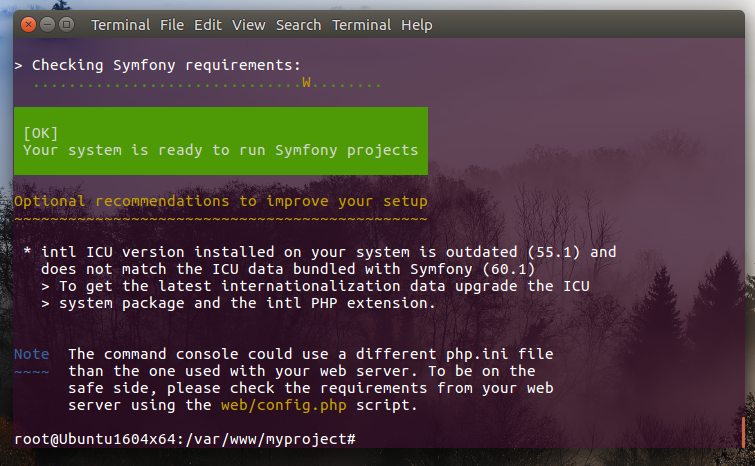This screenshot has height=466, width=755.
Task: Click 'than the one used with your web server' line
Action: pyautogui.click(x=301, y=371)
